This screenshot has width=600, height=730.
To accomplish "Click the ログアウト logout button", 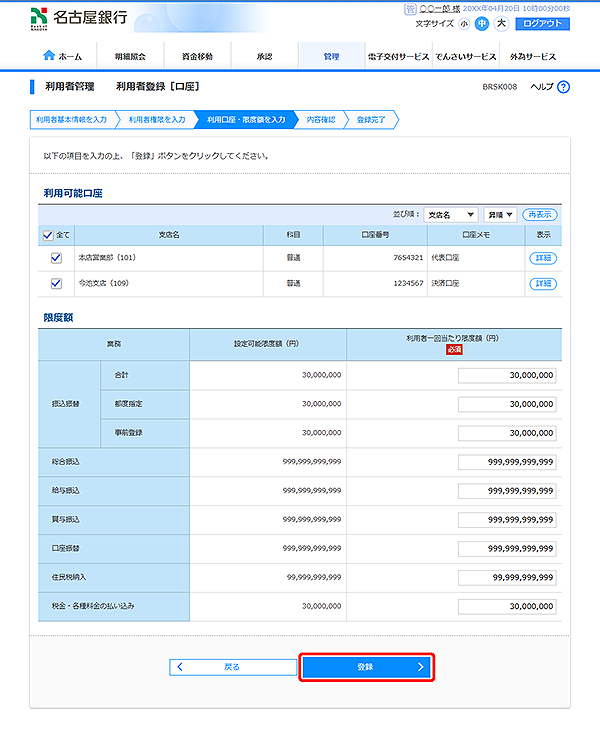I will coord(543,23).
